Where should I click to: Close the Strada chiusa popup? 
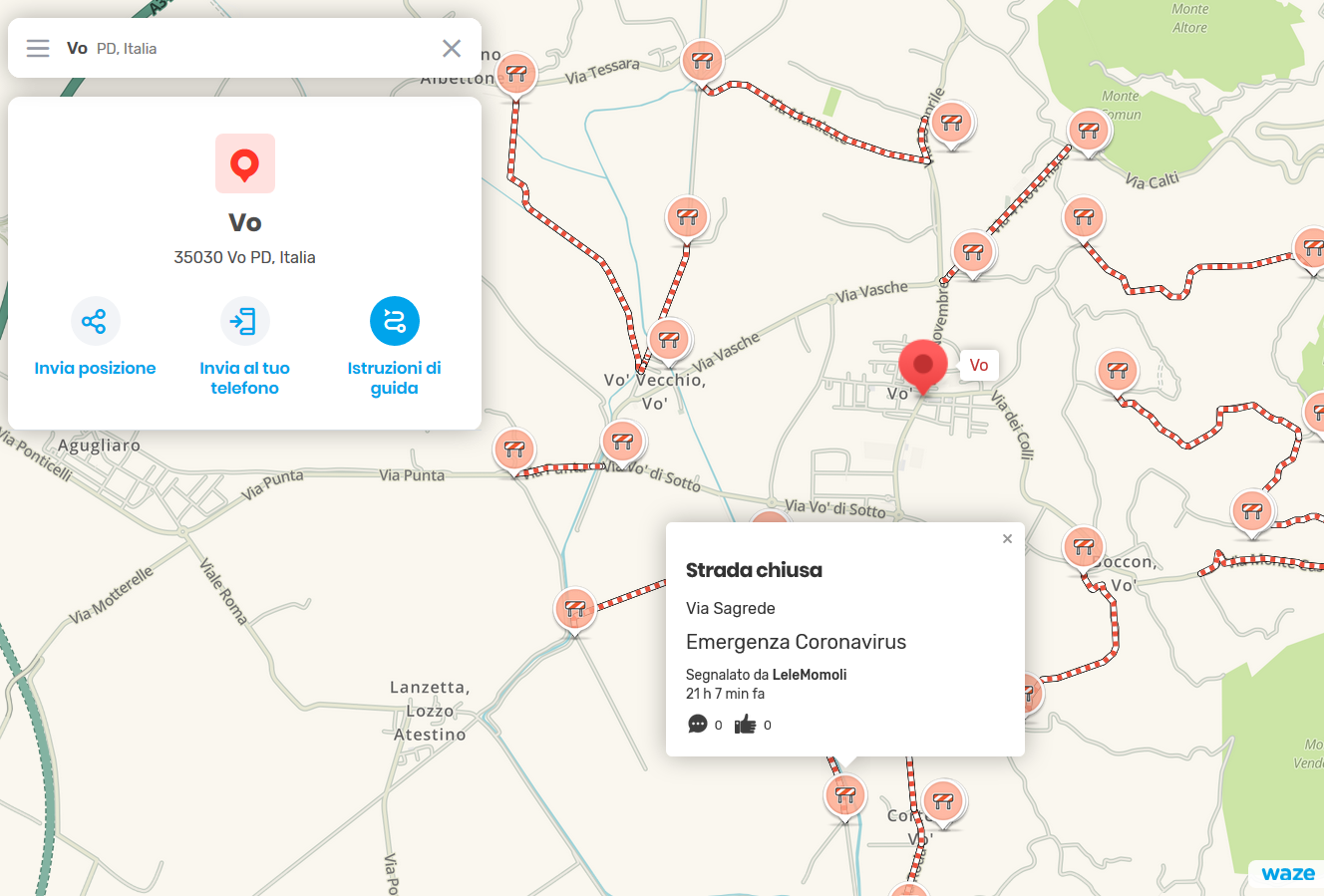point(1007,538)
